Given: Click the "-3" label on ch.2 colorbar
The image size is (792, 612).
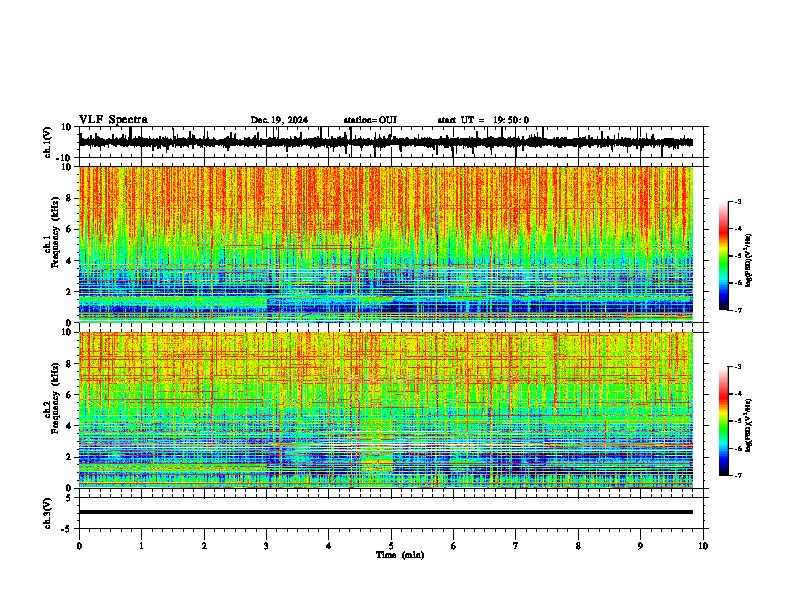Looking at the screenshot, I should tap(737, 367).
